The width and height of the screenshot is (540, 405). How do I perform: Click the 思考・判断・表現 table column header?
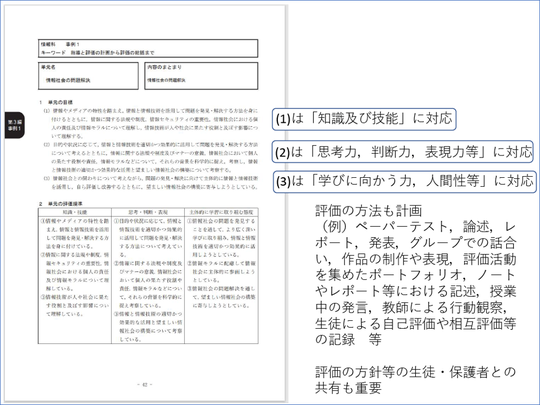pos(148,212)
